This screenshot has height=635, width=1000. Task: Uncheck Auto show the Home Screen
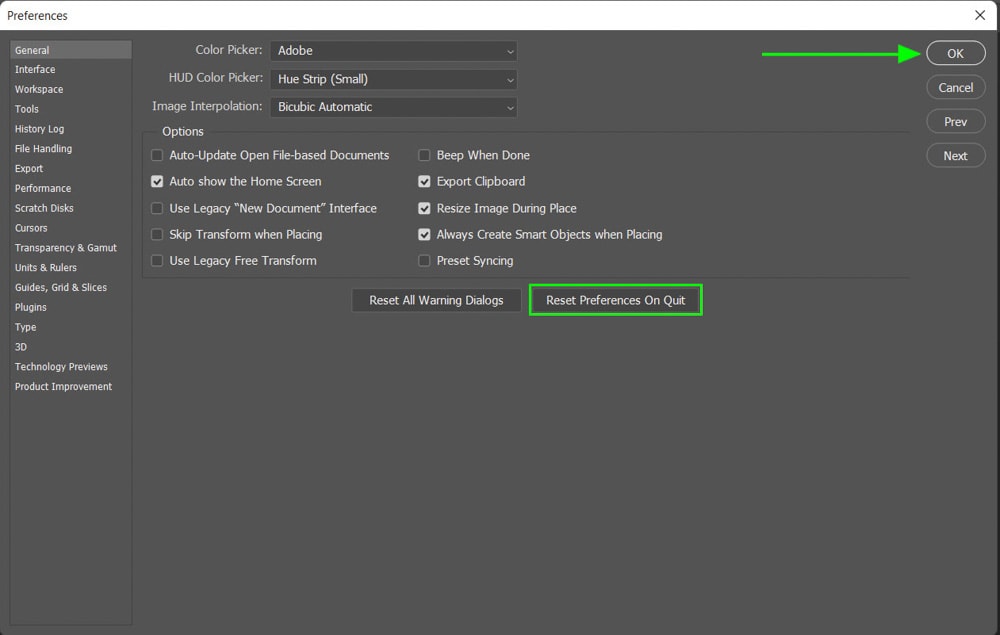157,182
